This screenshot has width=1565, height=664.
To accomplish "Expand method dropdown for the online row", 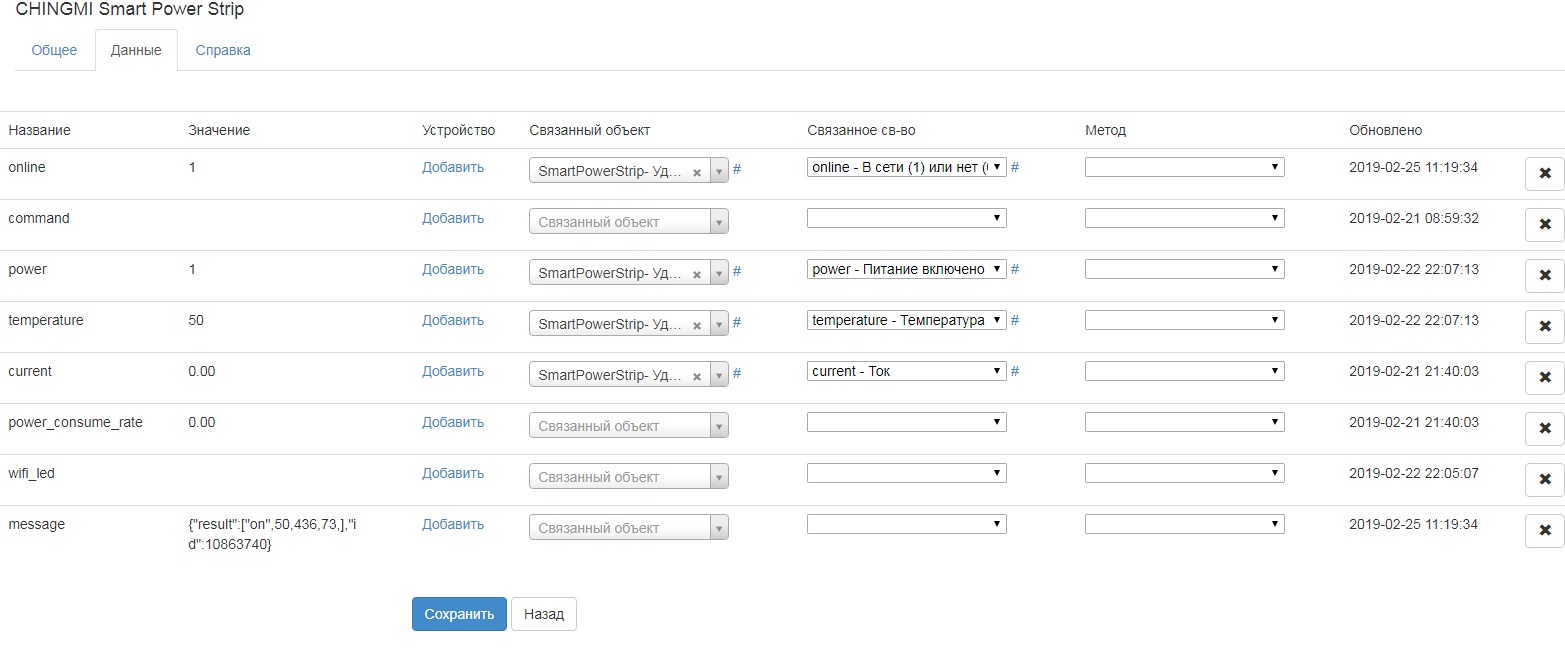I will (1184, 167).
